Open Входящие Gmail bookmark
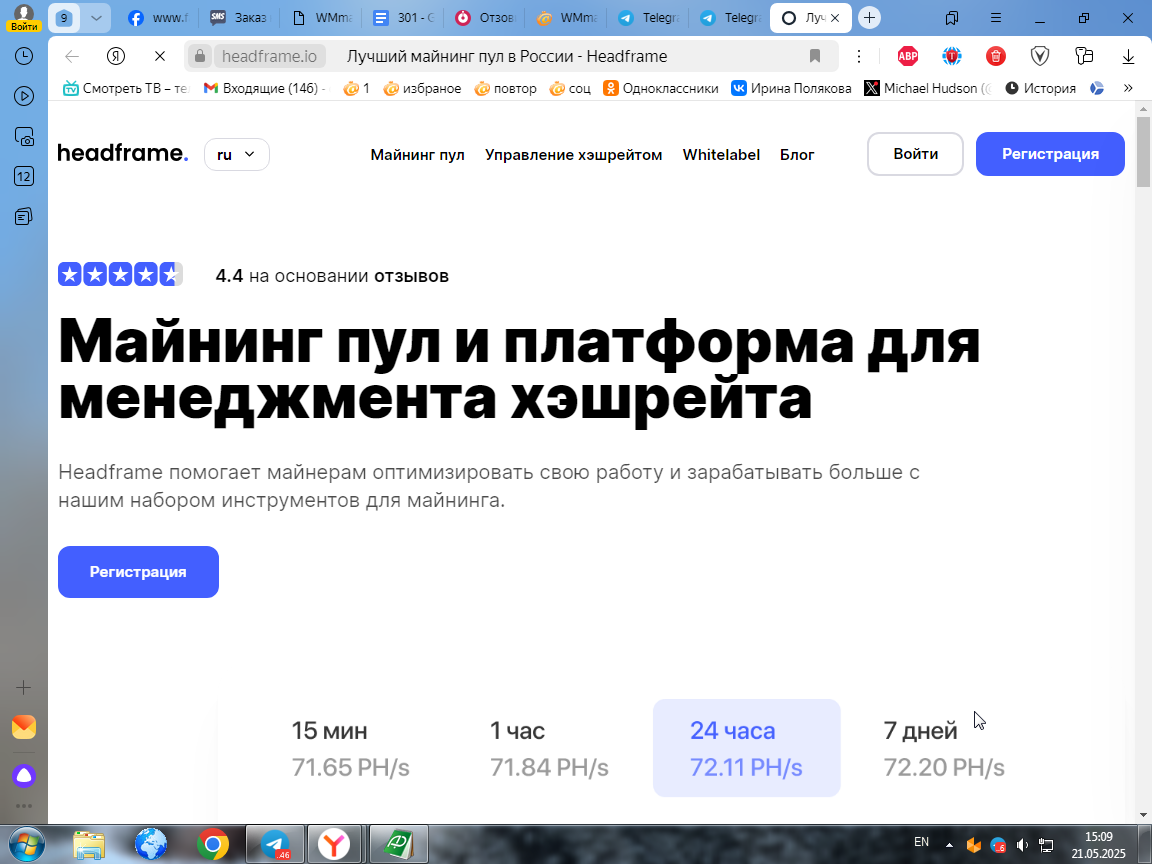Viewport: 1152px width, 864px height. coord(264,88)
